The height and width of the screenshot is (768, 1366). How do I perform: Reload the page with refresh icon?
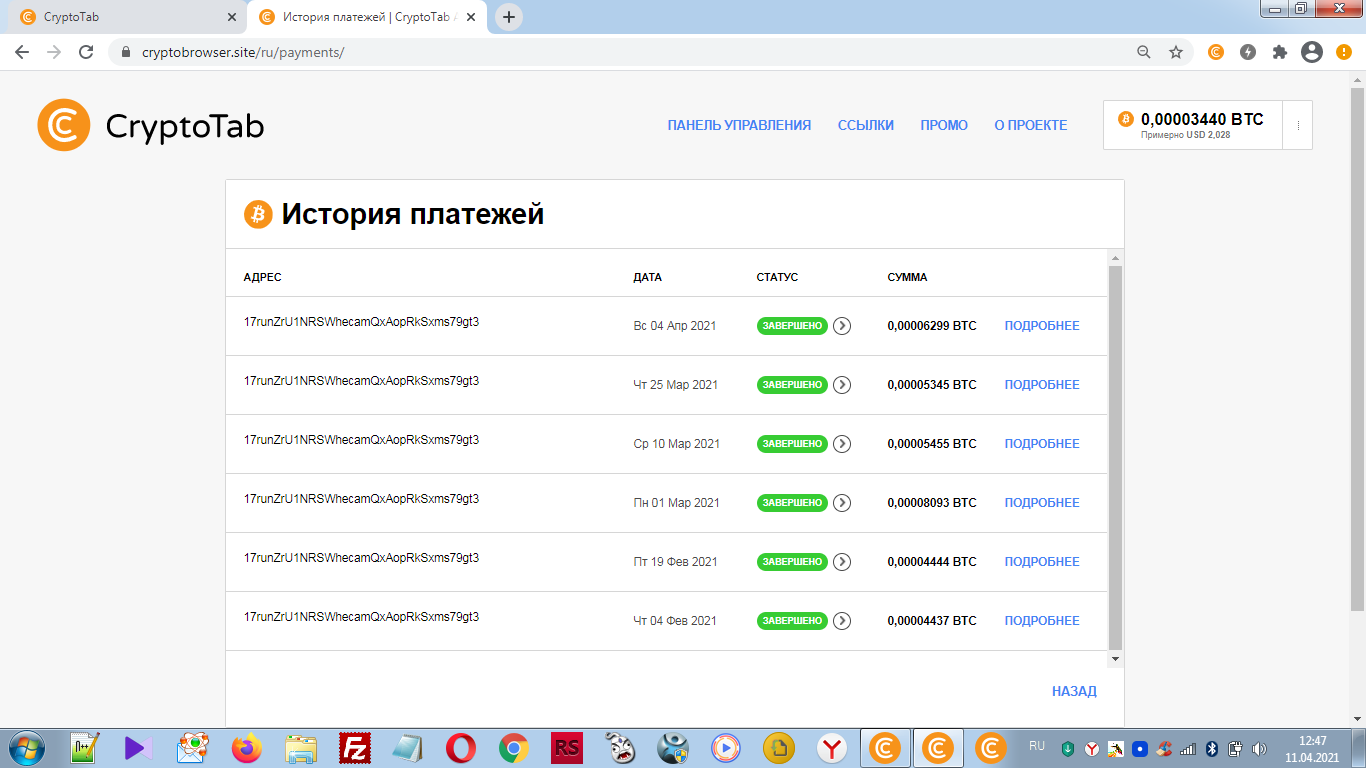[86, 52]
